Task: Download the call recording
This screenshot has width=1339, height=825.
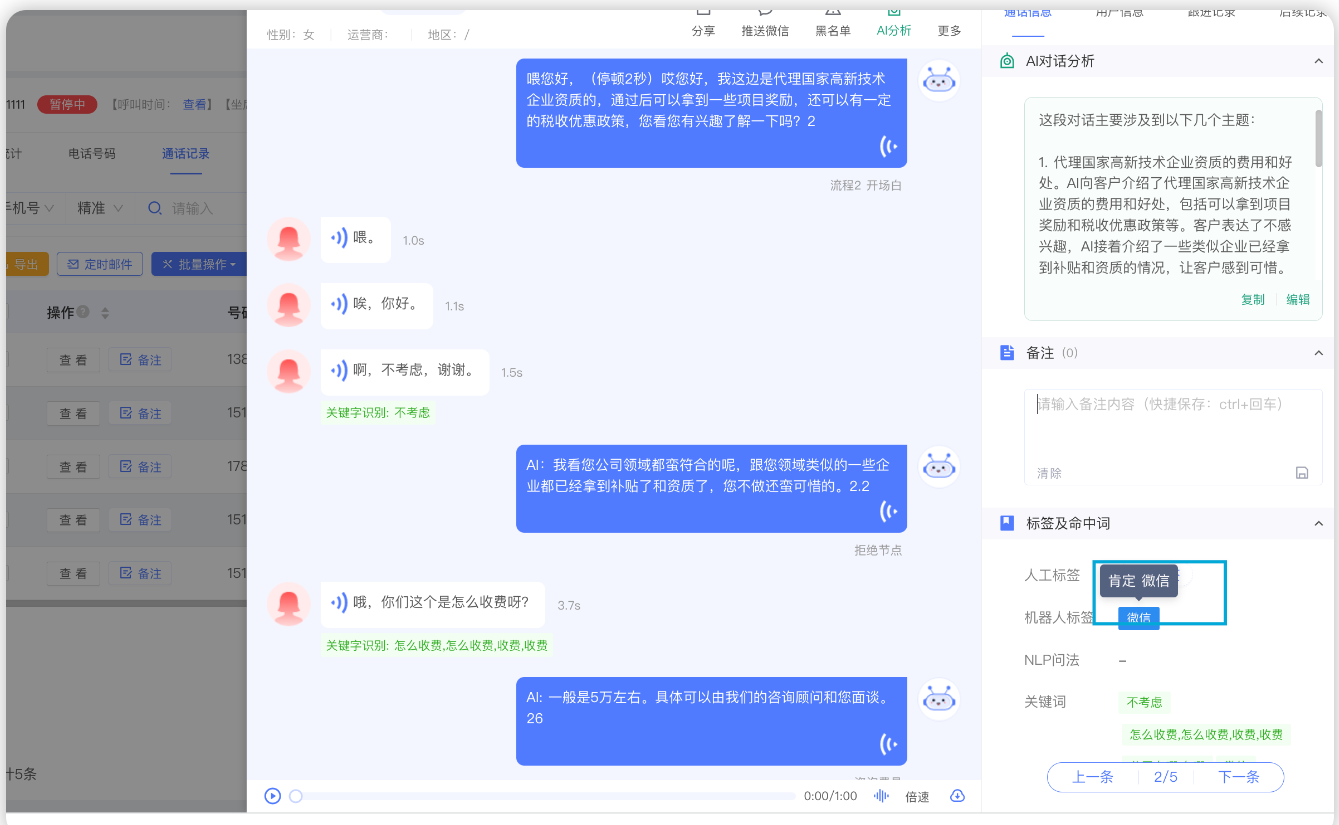Action: tap(957, 796)
